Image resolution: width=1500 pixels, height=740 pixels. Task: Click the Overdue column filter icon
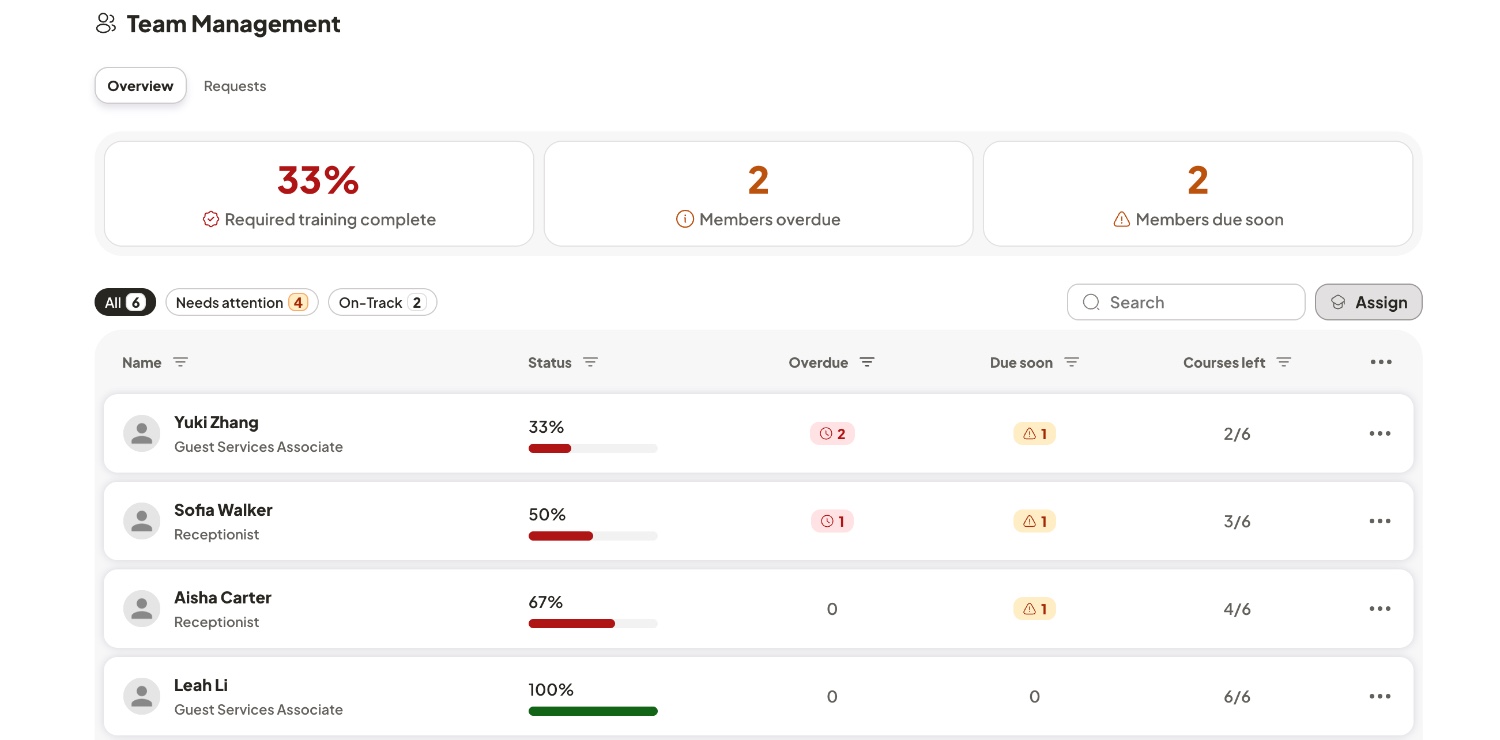[x=867, y=362]
